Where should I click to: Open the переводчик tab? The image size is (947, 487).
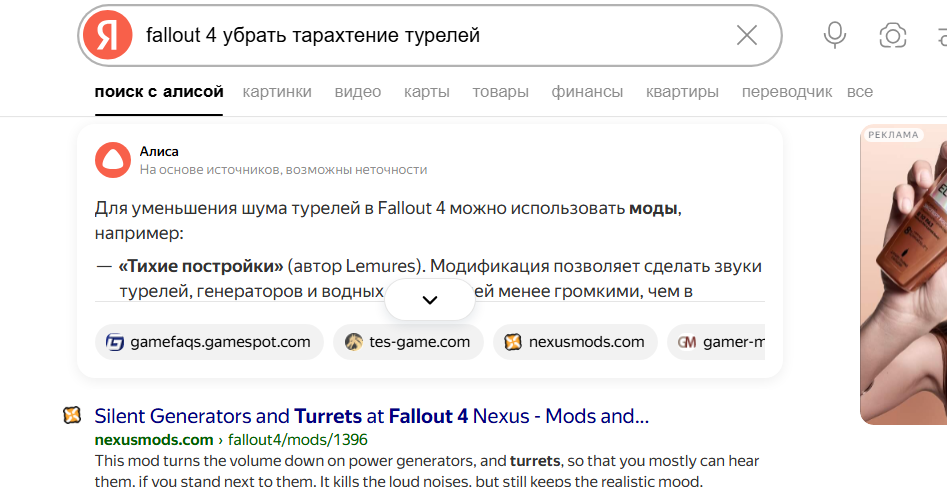(786, 92)
